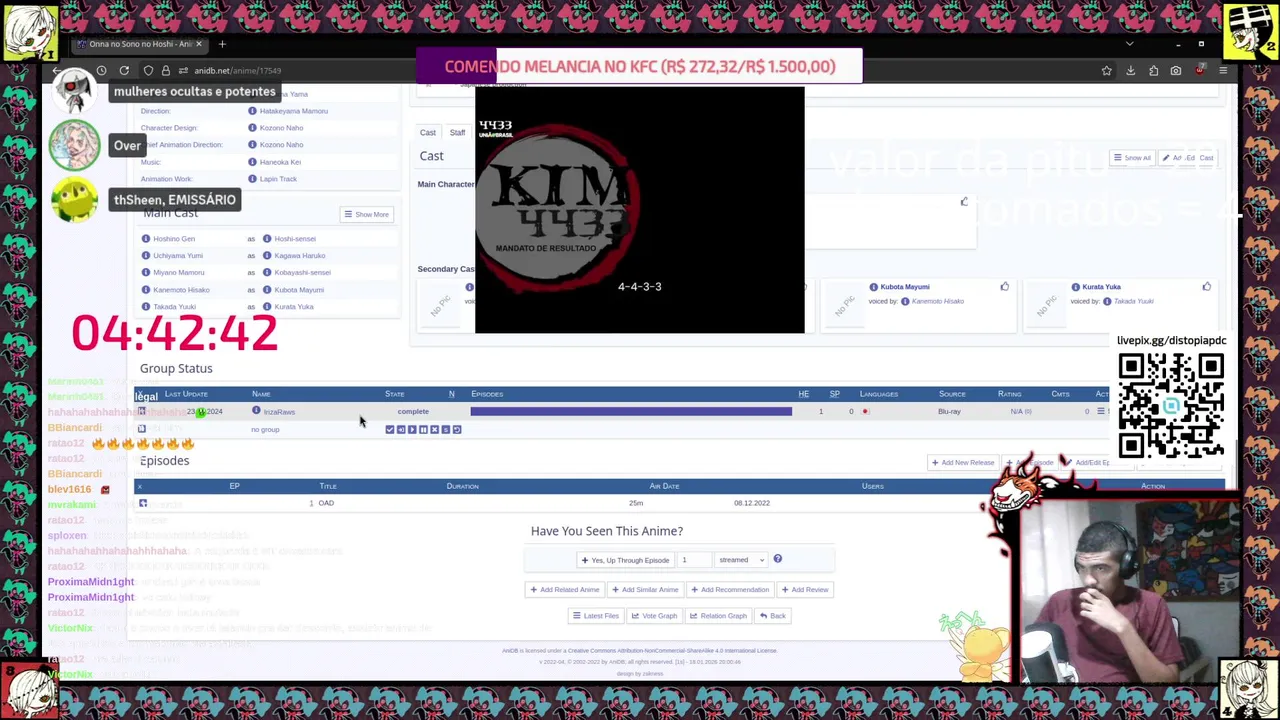This screenshot has width=1280, height=720.
Task: Open Latest Files
Action: 596,616
